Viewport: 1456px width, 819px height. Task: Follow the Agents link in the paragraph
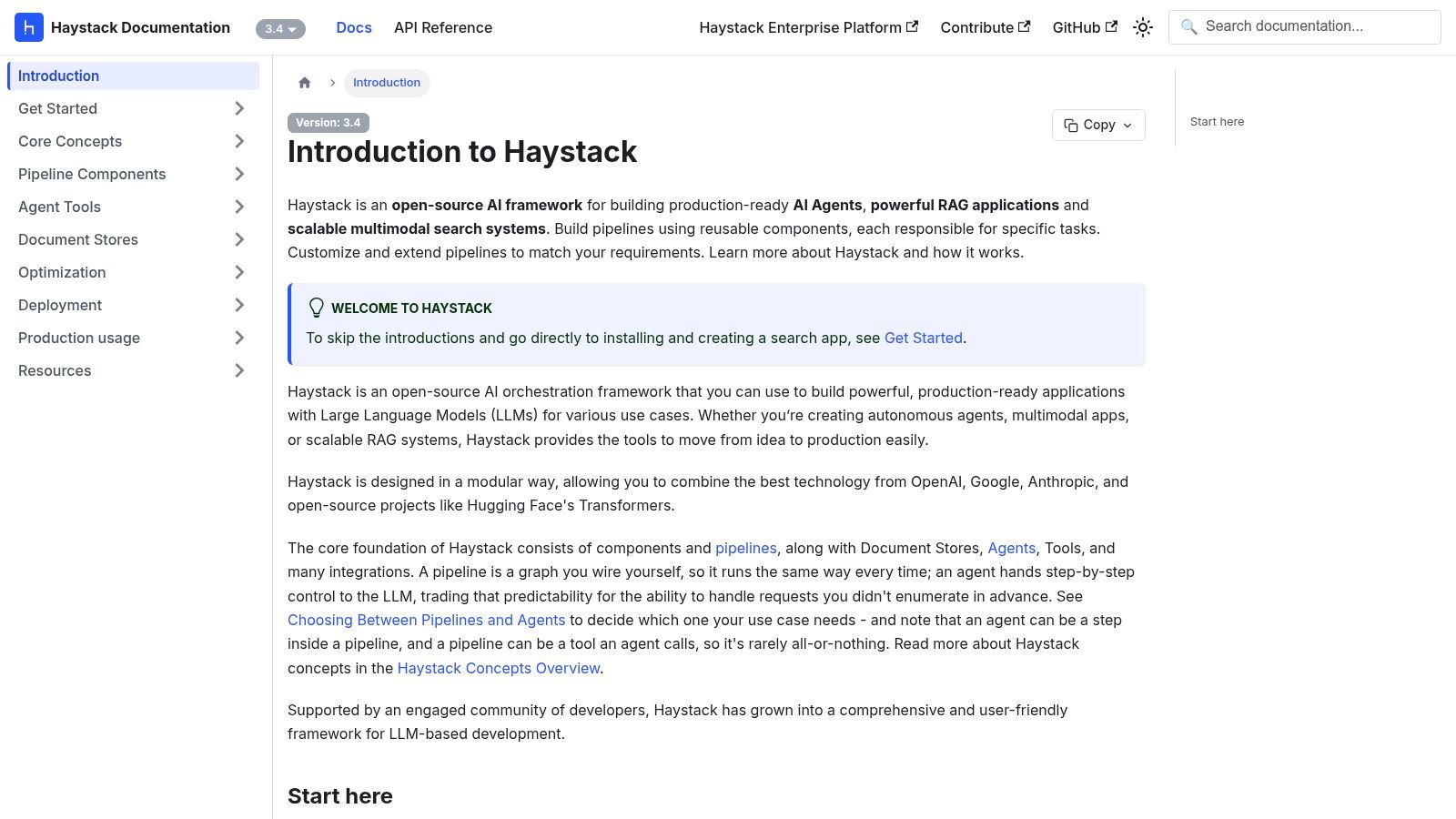1011,548
